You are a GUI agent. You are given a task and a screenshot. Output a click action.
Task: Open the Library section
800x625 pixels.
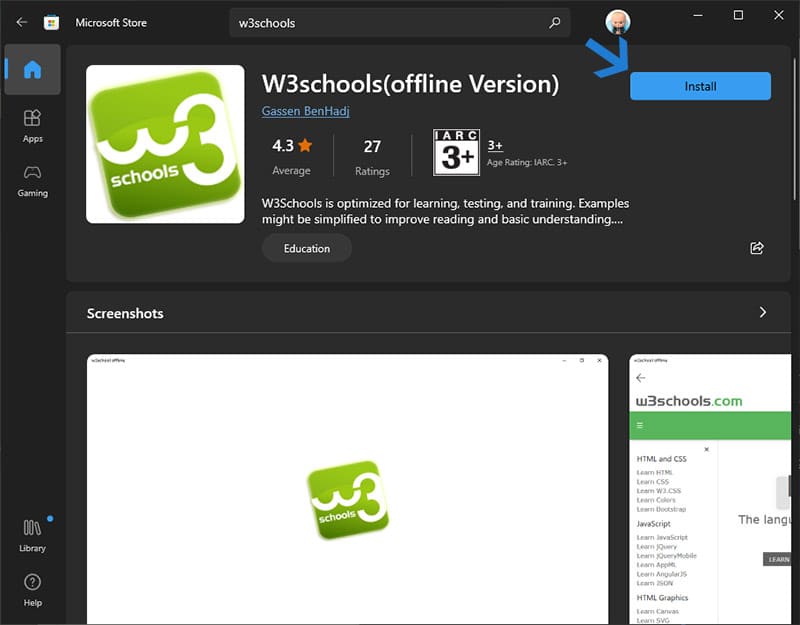coord(32,536)
